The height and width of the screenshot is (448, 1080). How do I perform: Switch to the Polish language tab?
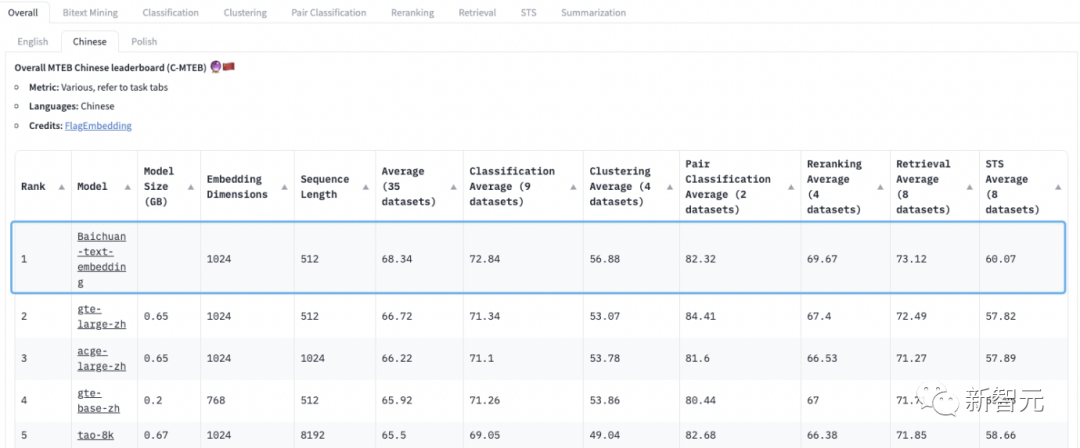[x=144, y=42]
